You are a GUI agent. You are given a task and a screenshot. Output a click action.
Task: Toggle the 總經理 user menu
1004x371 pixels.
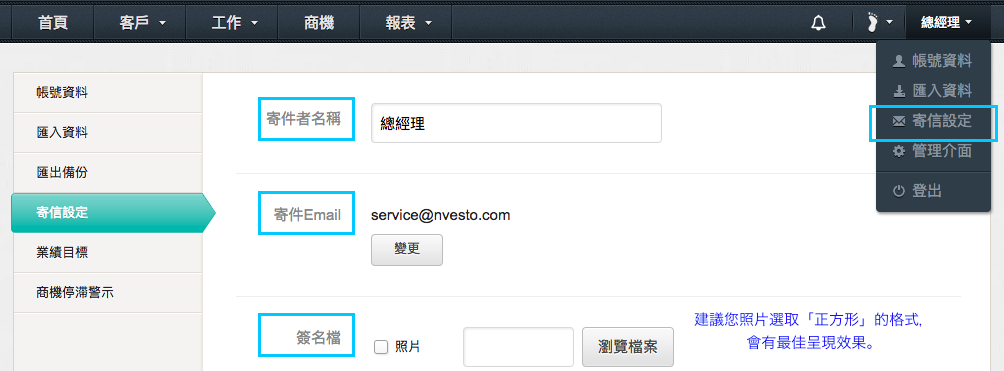click(946, 24)
